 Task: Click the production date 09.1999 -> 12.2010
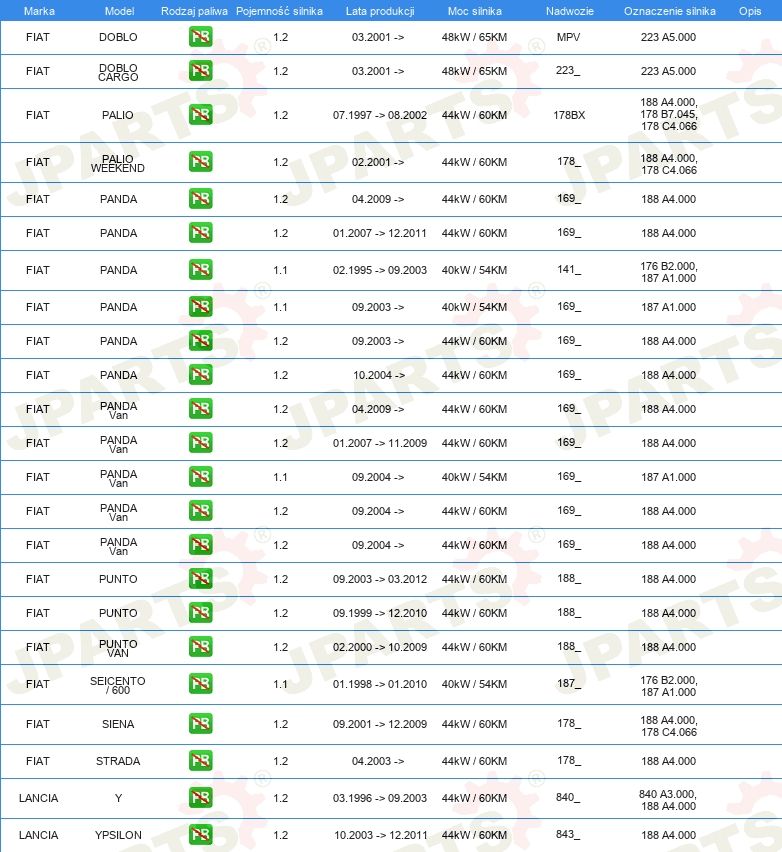pyautogui.click(x=380, y=613)
